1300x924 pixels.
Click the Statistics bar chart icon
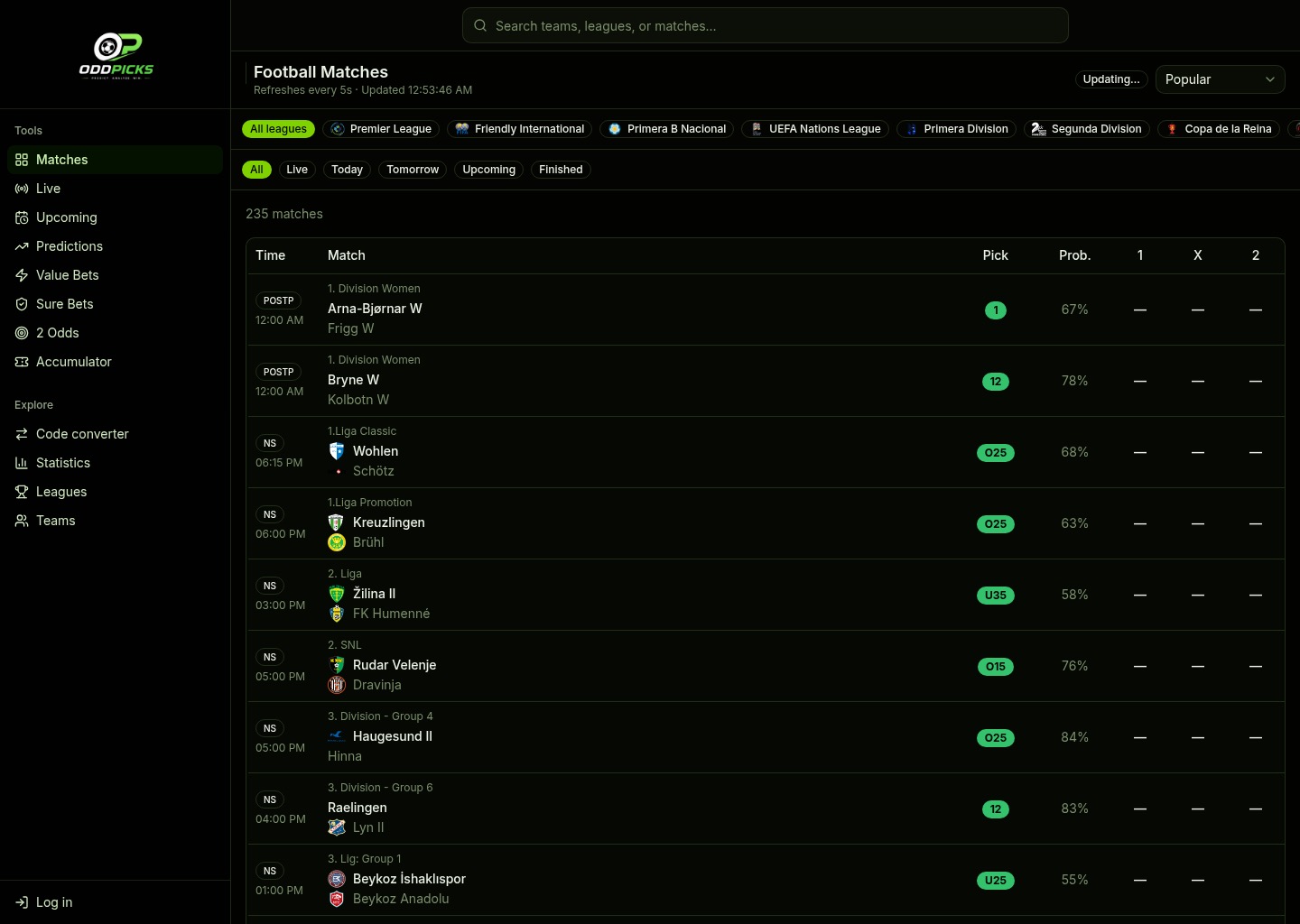click(22, 463)
